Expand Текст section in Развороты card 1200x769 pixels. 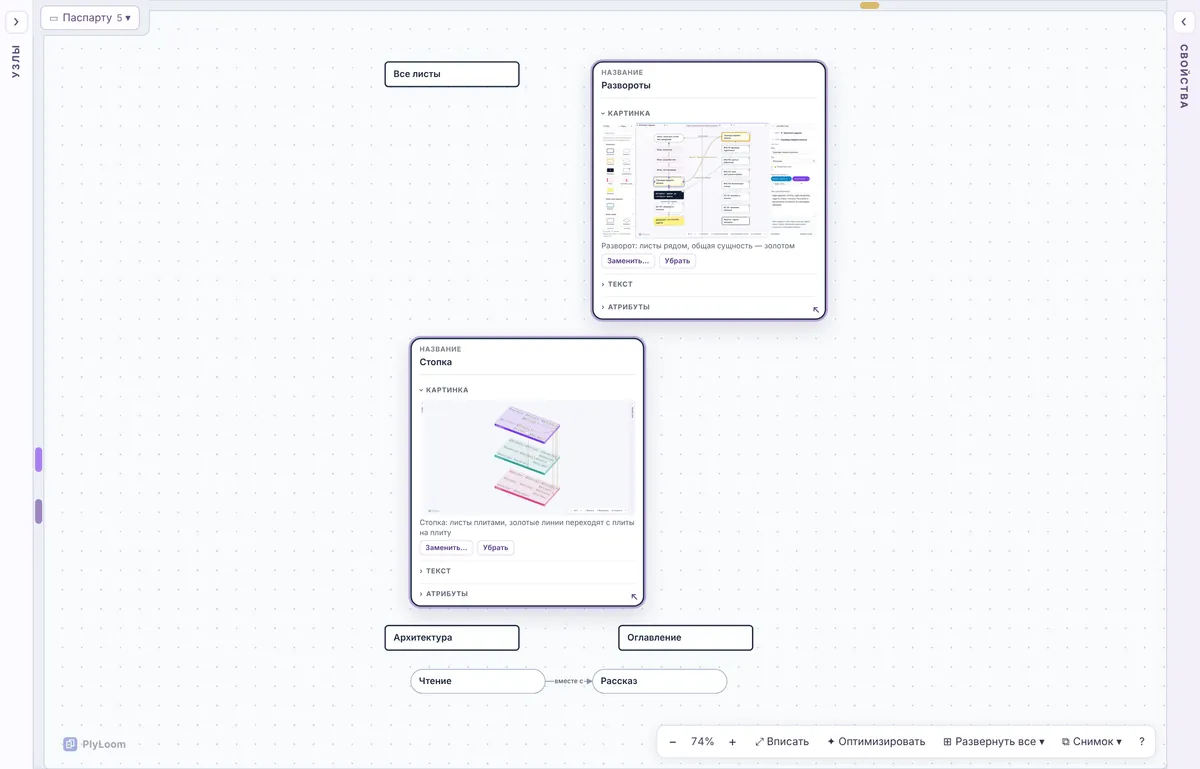[x=617, y=284]
